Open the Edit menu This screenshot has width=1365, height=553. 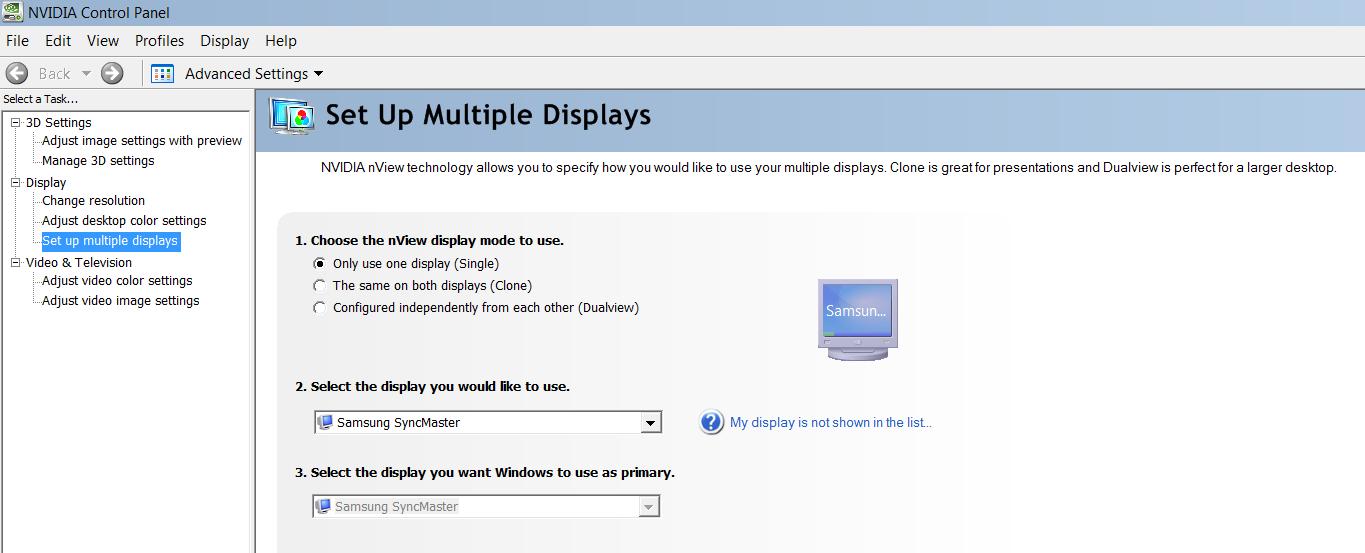pyautogui.click(x=58, y=41)
